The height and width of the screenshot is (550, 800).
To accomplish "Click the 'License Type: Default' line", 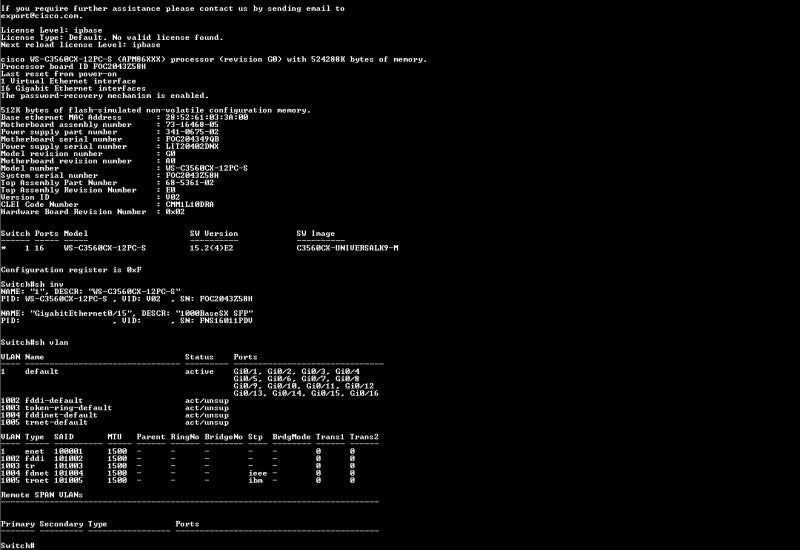I will point(112,38).
